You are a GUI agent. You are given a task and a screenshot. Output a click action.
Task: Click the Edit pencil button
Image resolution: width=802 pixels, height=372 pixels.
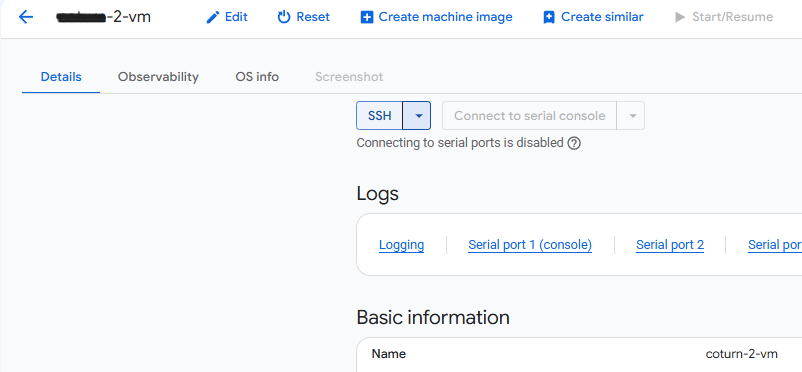pyautogui.click(x=227, y=17)
